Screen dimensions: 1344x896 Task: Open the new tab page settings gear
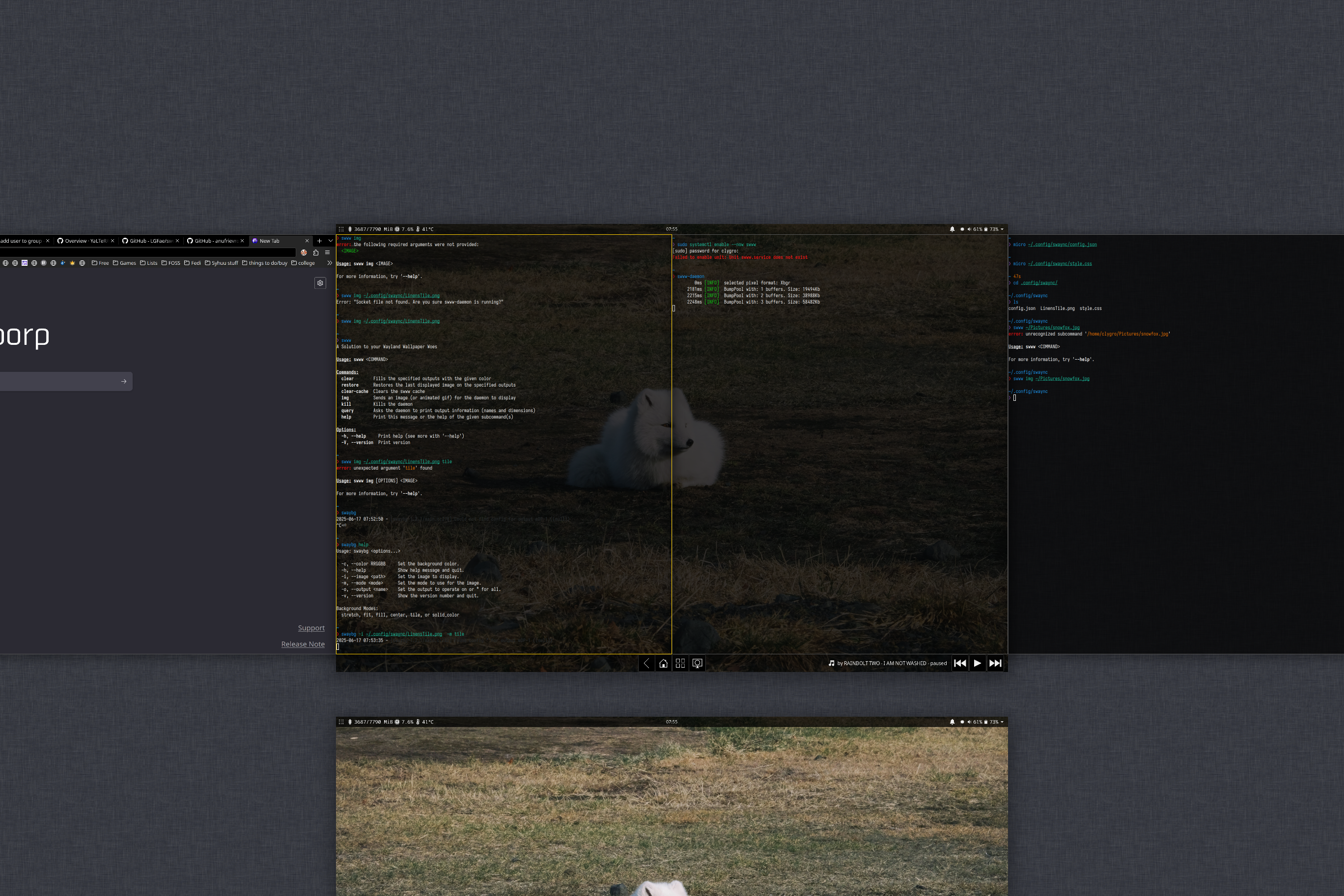(x=320, y=283)
